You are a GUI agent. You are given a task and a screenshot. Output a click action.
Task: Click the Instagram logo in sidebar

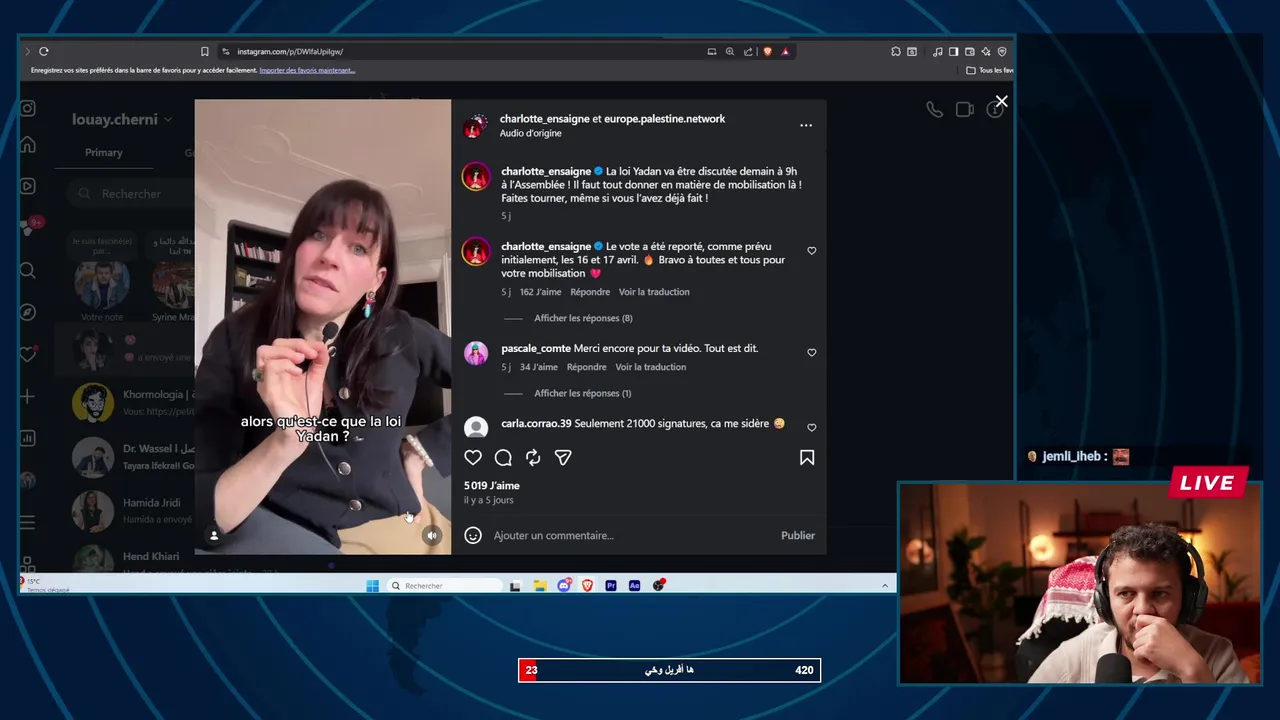coord(28,108)
